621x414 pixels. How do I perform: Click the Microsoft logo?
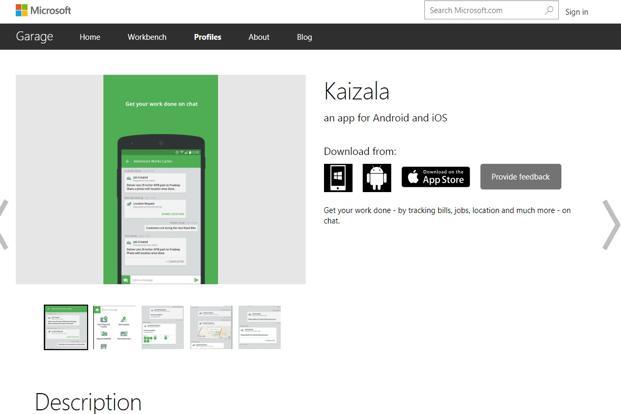(43, 10)
